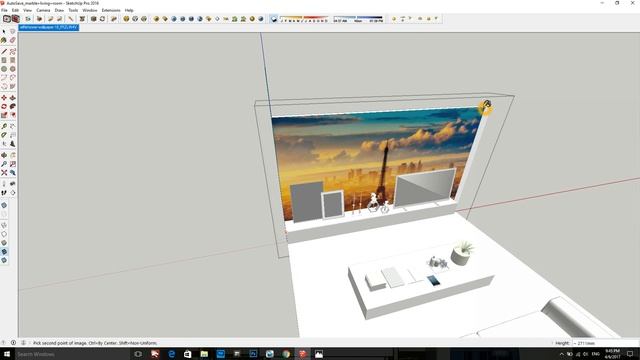Open the Tools menu
The image size is (640, 360).
73,10
